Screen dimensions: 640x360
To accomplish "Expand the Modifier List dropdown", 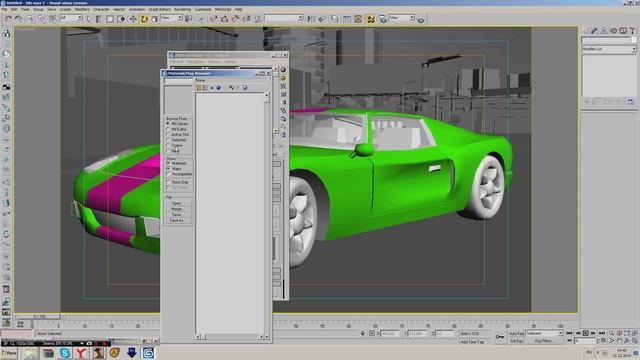I will [x=609, y=49].
